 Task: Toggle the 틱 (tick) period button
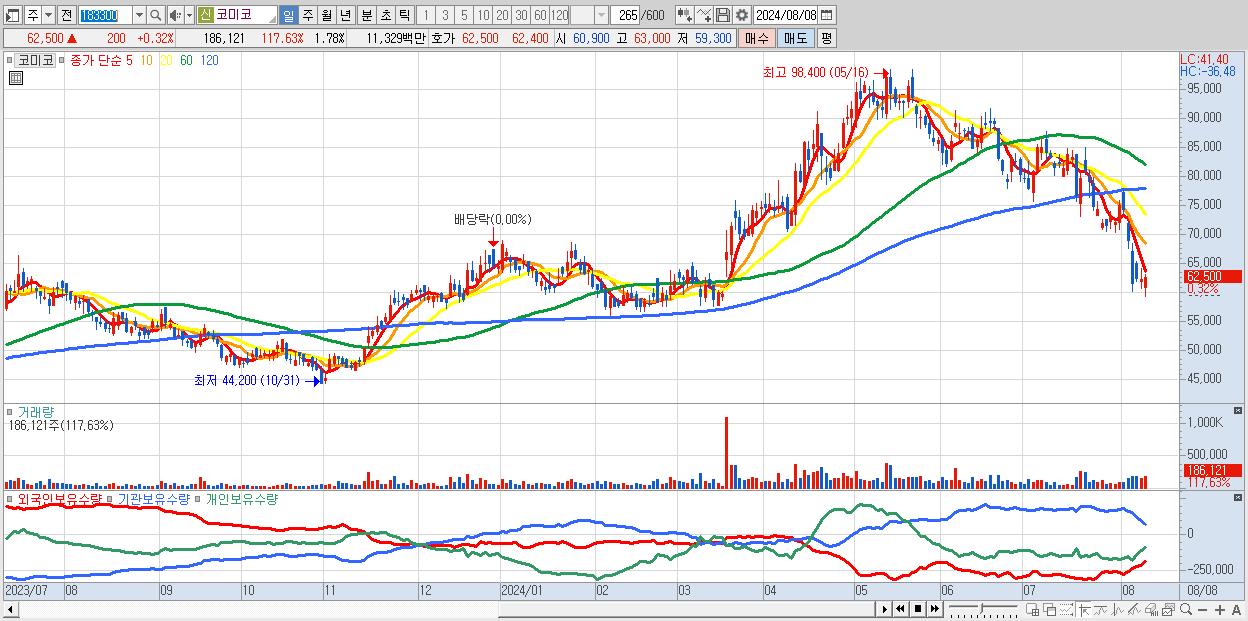404,15
